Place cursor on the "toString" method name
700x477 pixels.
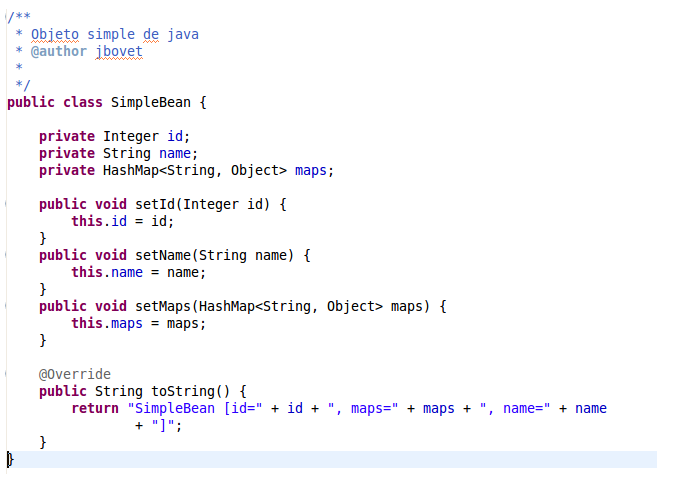[183, 391]
